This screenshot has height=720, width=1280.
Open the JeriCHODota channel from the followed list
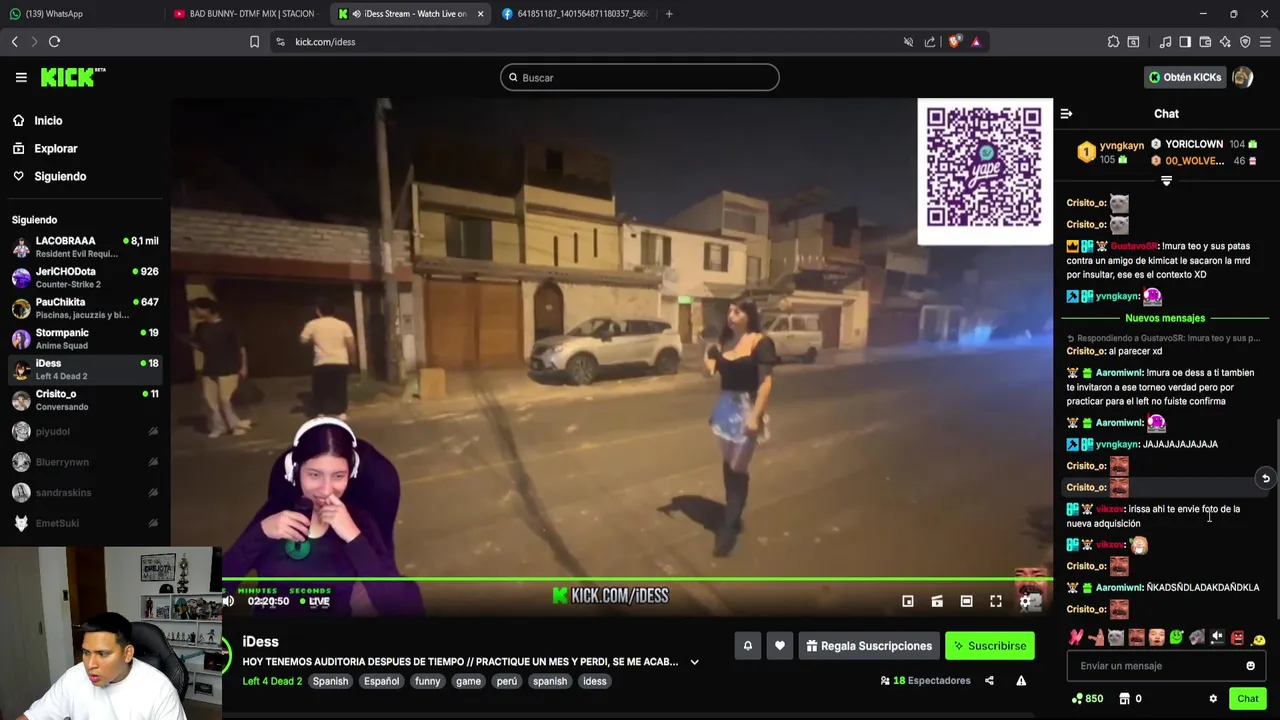pos(85,278)
